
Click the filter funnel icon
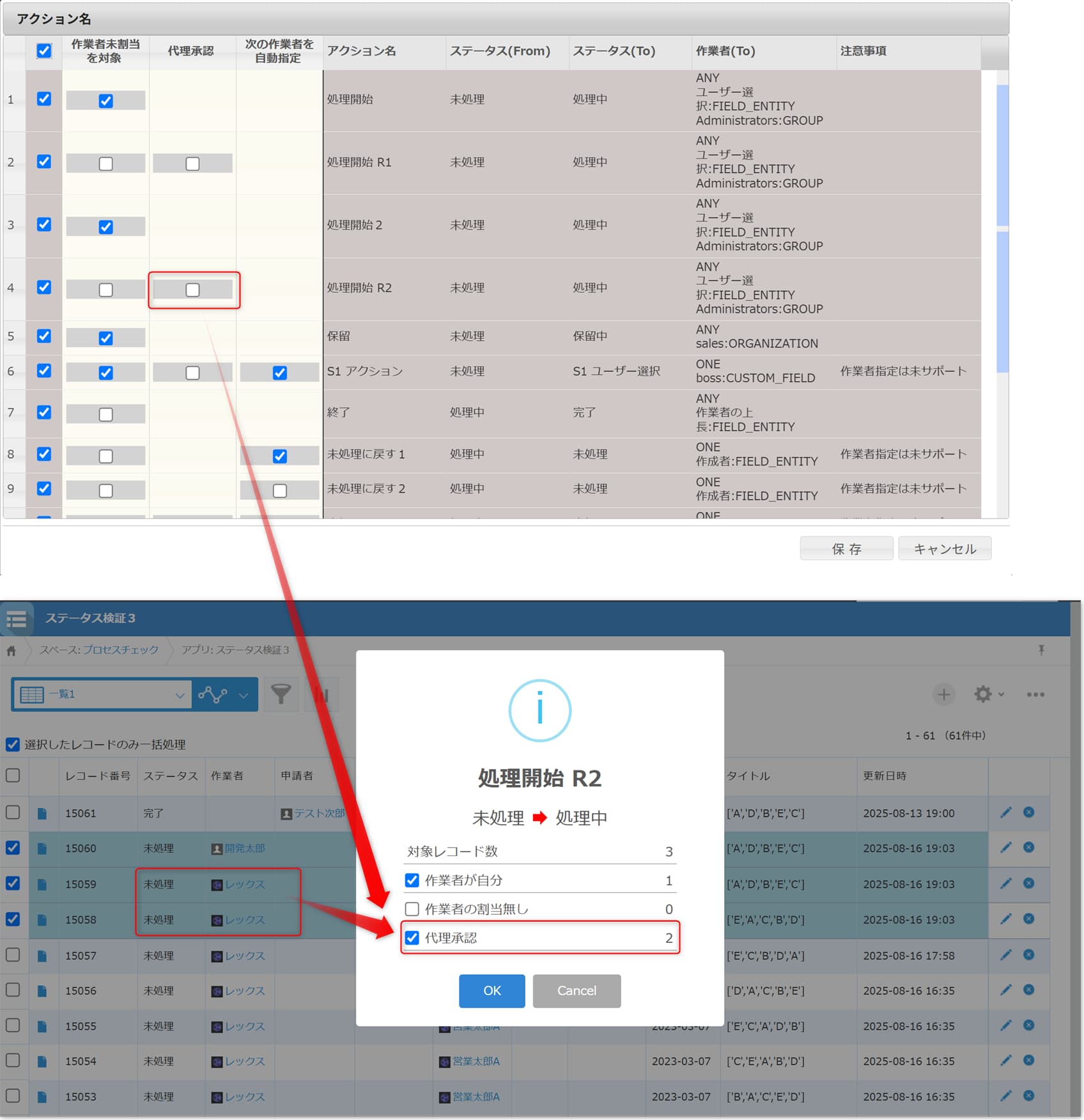point(281,694)
